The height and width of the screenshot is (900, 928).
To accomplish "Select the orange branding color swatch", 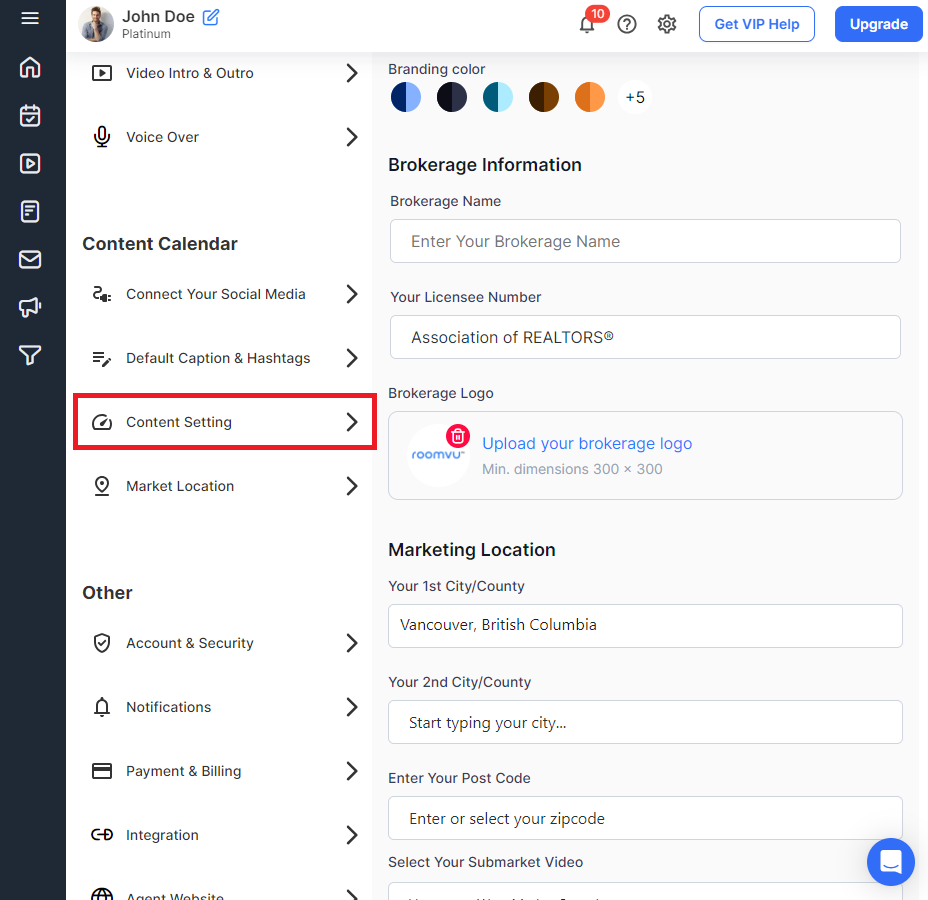I will pyautogui.click(x=590, y=97).
